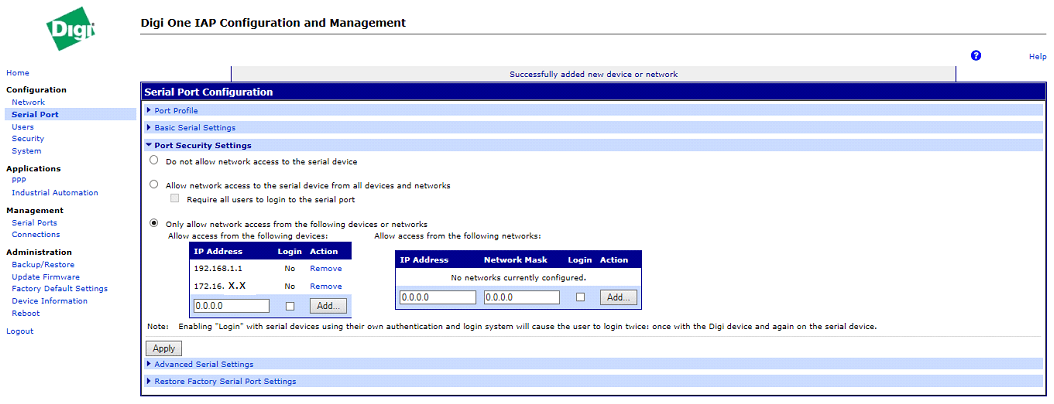Select 'Allow network access from all devices' radio
1054x404 pixels.
(x=154, y=184)
